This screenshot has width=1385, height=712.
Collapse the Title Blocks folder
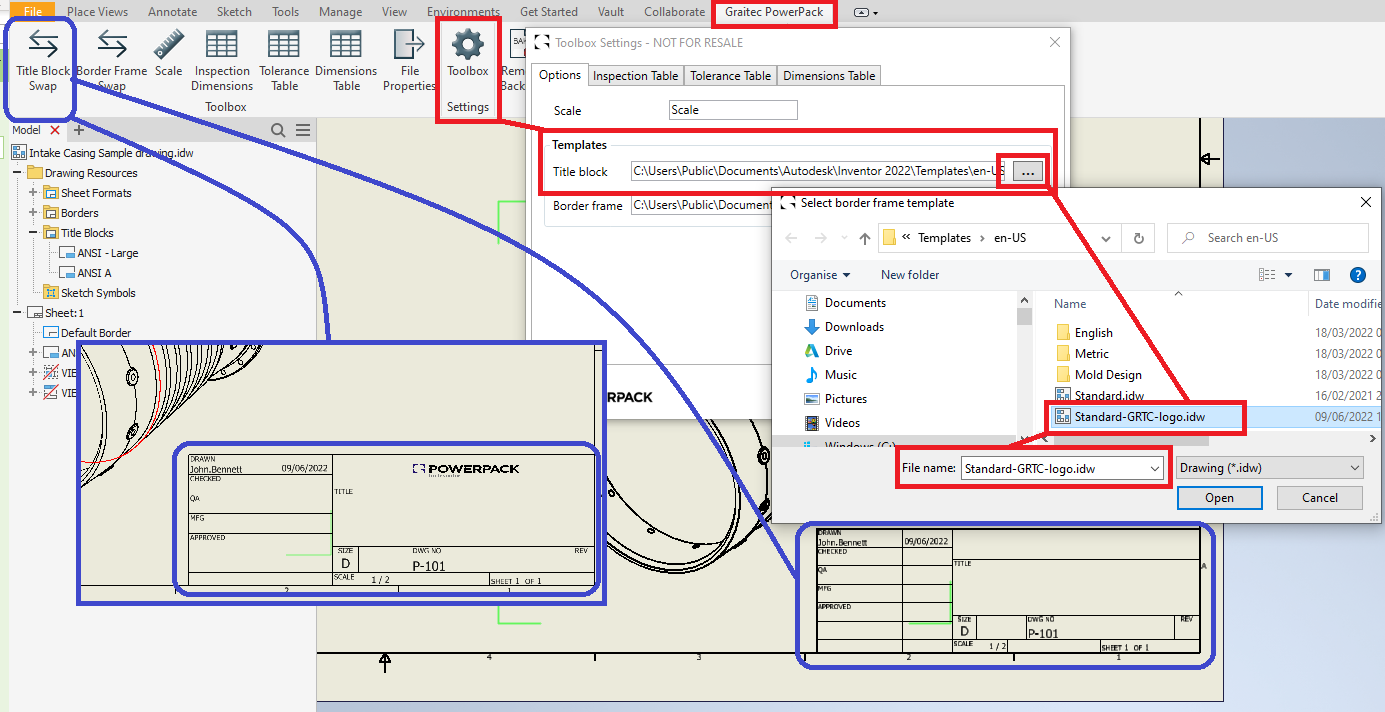34,233
